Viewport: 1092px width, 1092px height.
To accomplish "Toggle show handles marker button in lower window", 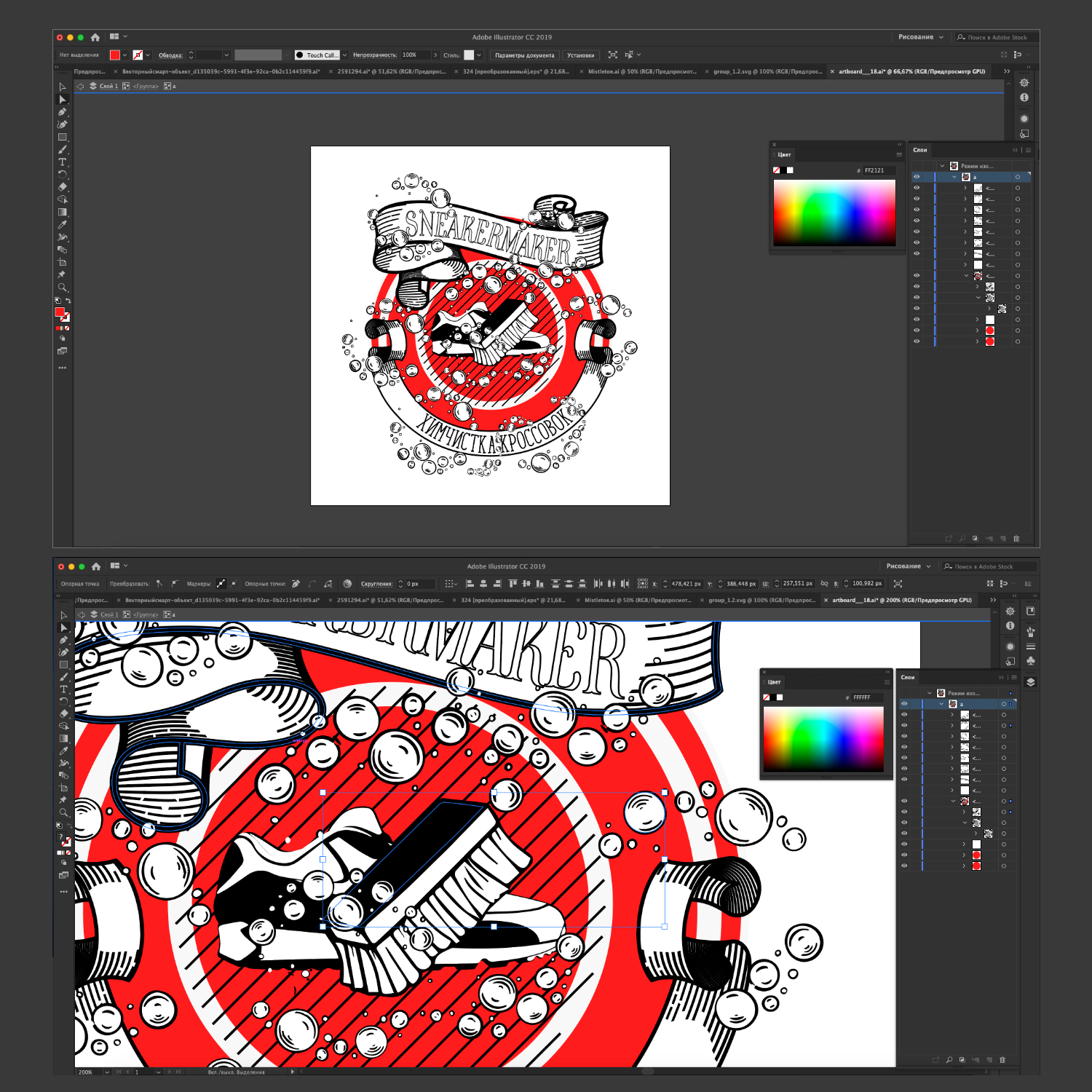I will (221, 584).
